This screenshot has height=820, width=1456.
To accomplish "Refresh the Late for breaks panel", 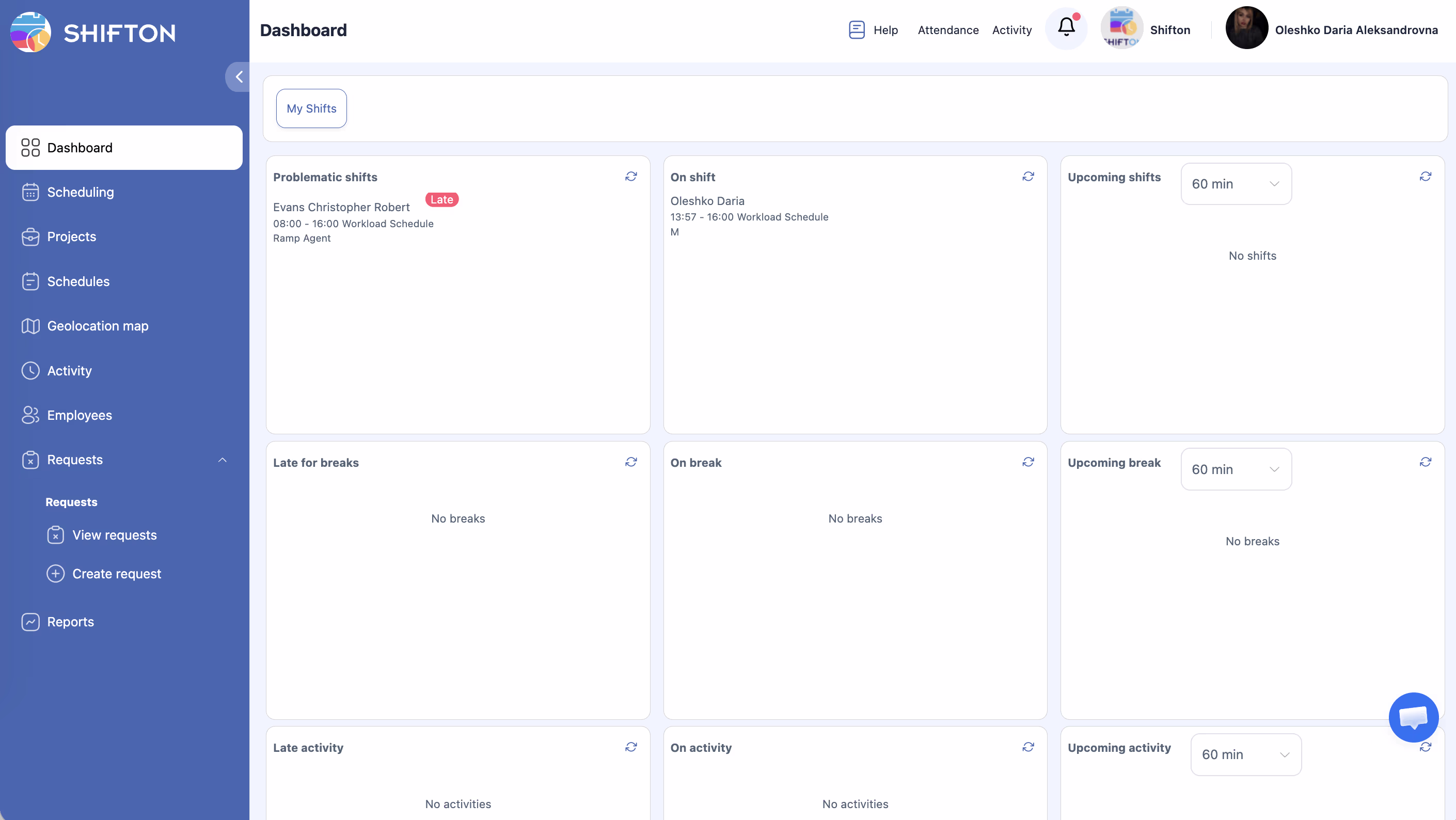I will 631,462.
